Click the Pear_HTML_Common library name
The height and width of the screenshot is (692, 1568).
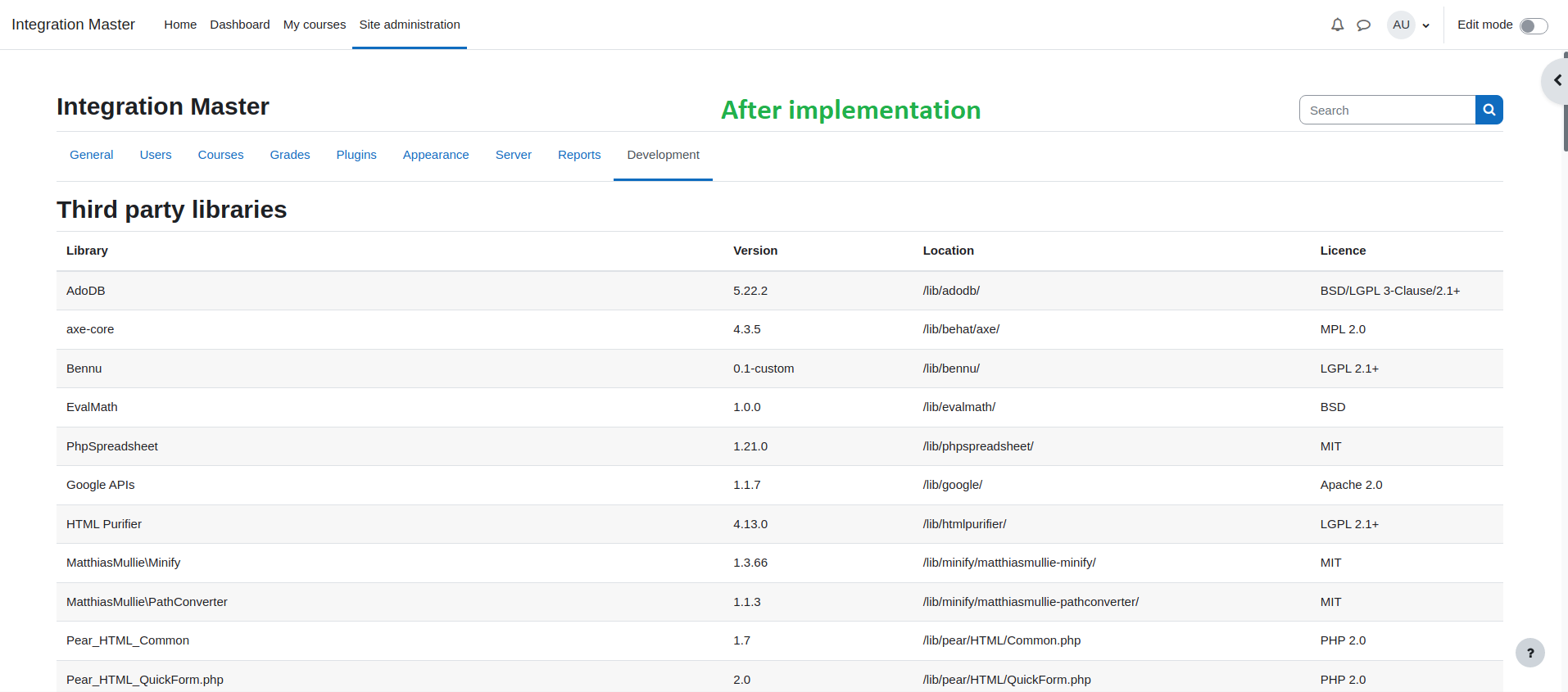coord(128,640)
